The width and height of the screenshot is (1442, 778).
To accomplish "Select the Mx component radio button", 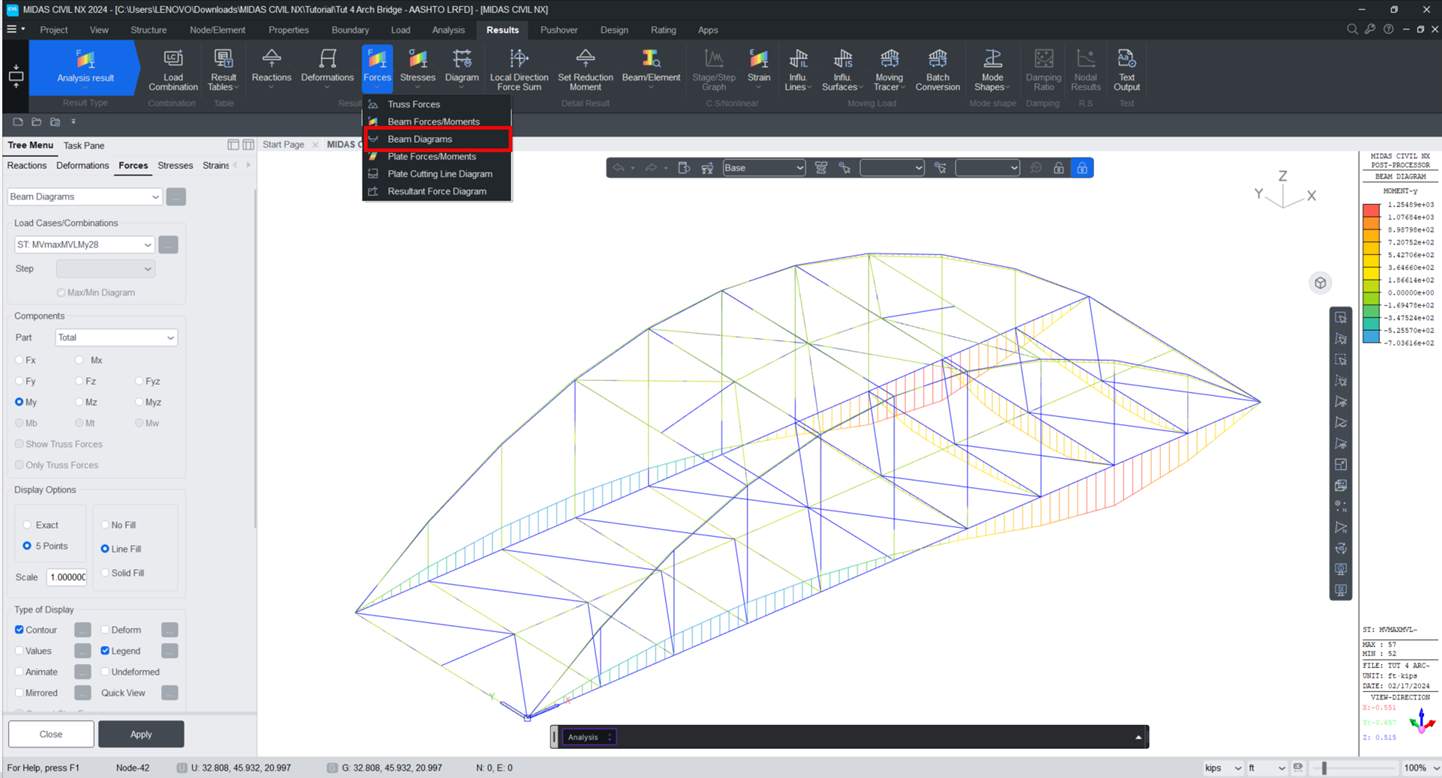I will point(79,360).
